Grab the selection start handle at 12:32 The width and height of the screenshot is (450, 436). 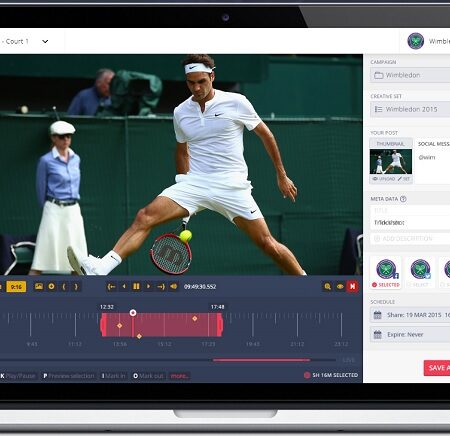pos(103,325)
